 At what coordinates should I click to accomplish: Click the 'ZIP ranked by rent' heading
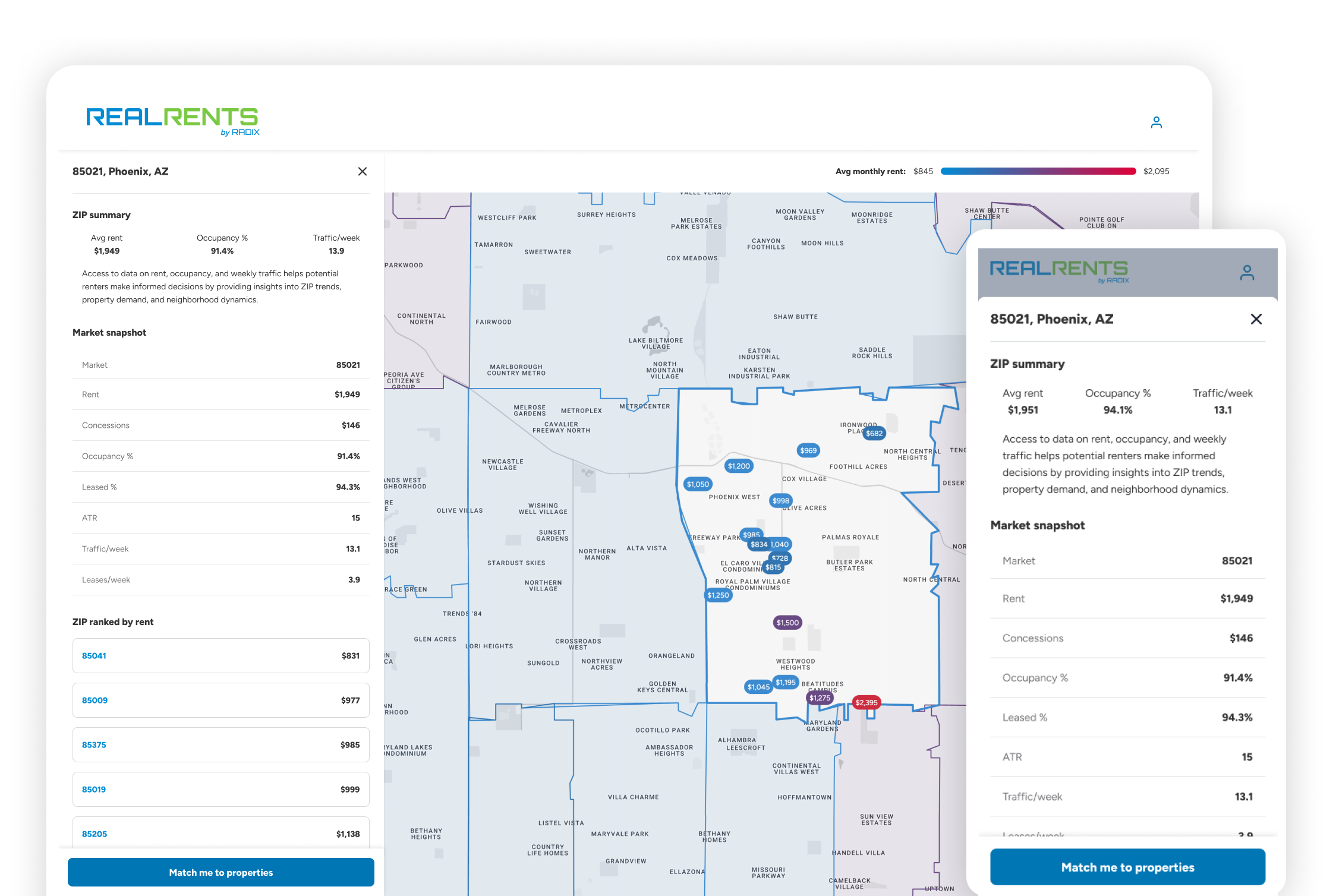coord(113,621)
